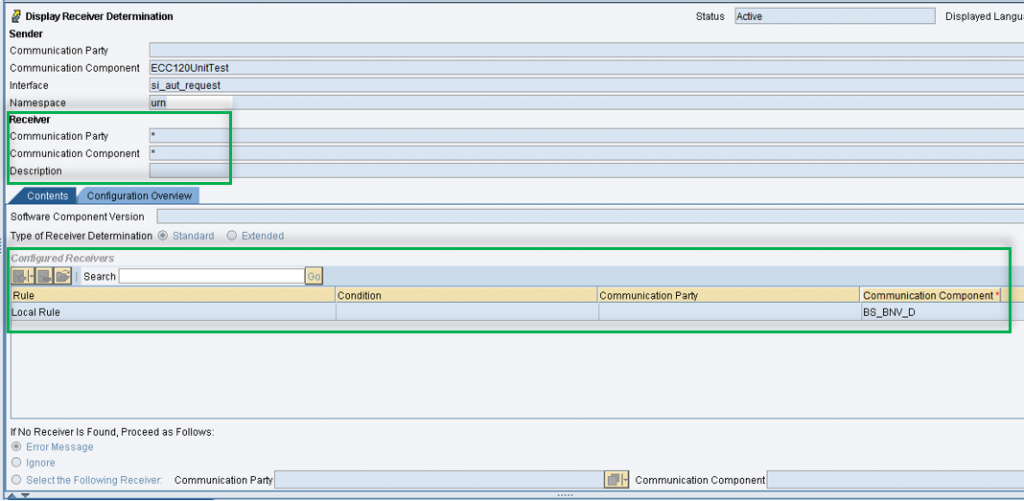Click Sender component field ECC120UnitTest
The width and height of the screenshot is (1024, 501).
(x=586, y=68)
